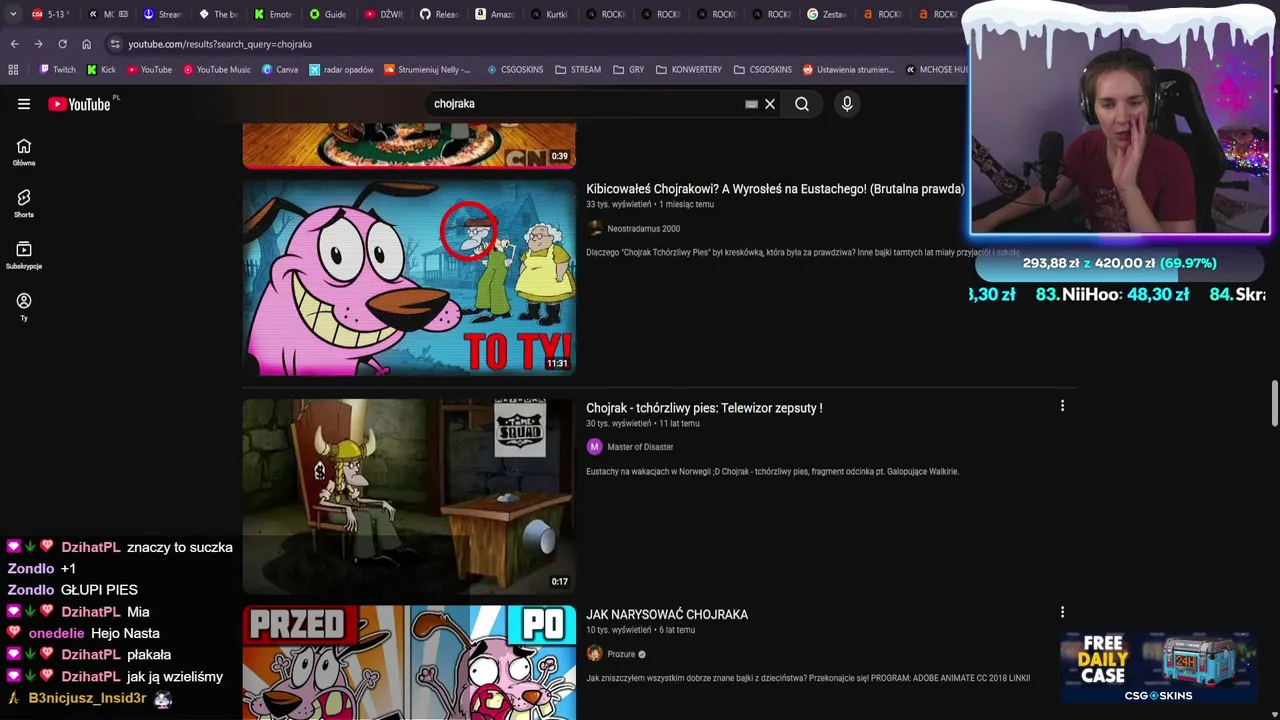This screenshot has width=1280, height=720.
Task: Open the on-screen keyboard icon in search
Action: pos(751,104)
